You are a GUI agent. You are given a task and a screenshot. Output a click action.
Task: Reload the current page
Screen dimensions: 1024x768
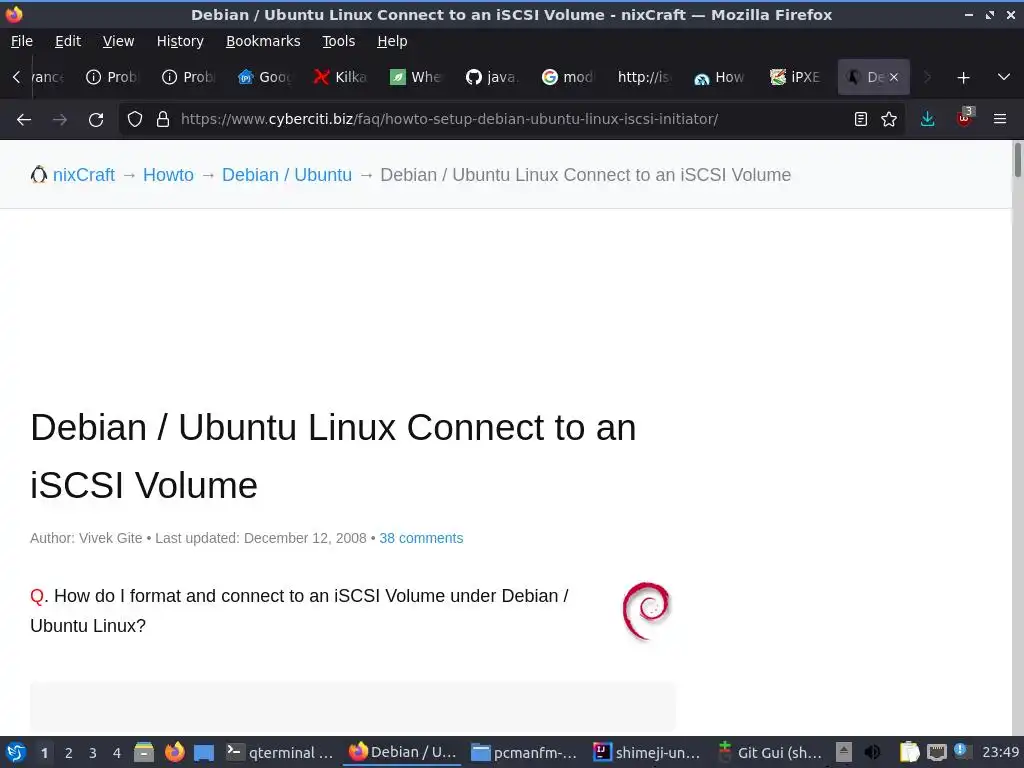click(x=96, y=120)
